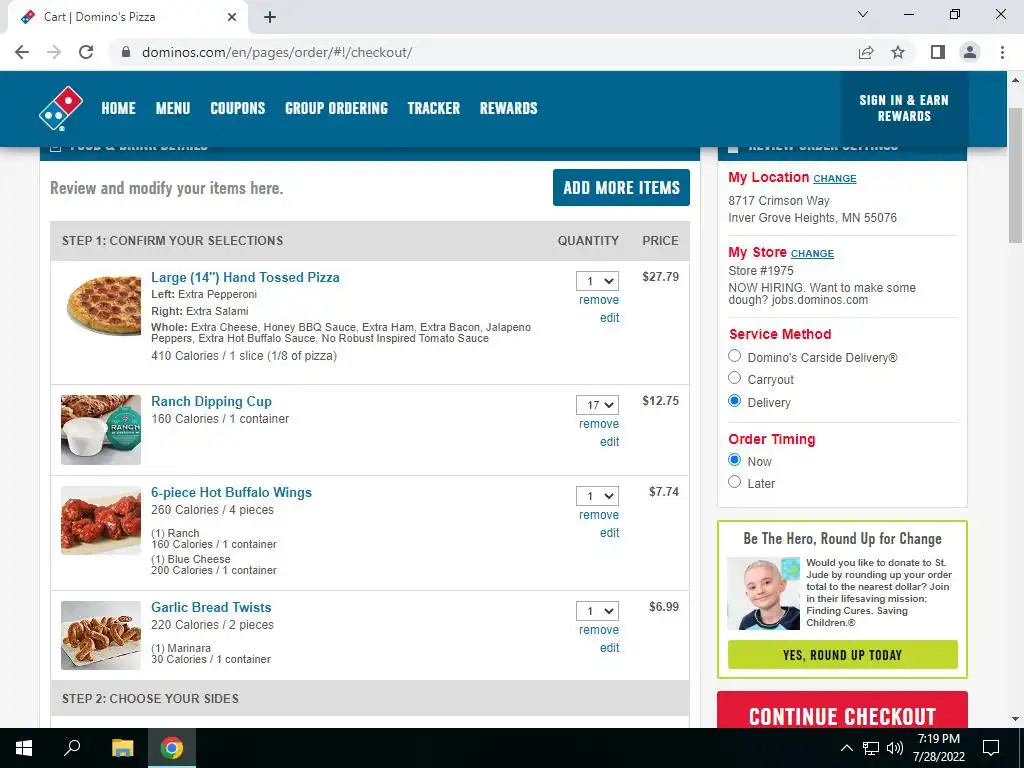The height and width of the screenshot is (768, 1024).
Task: Select the Carryout service method
Action: point(735,378)
